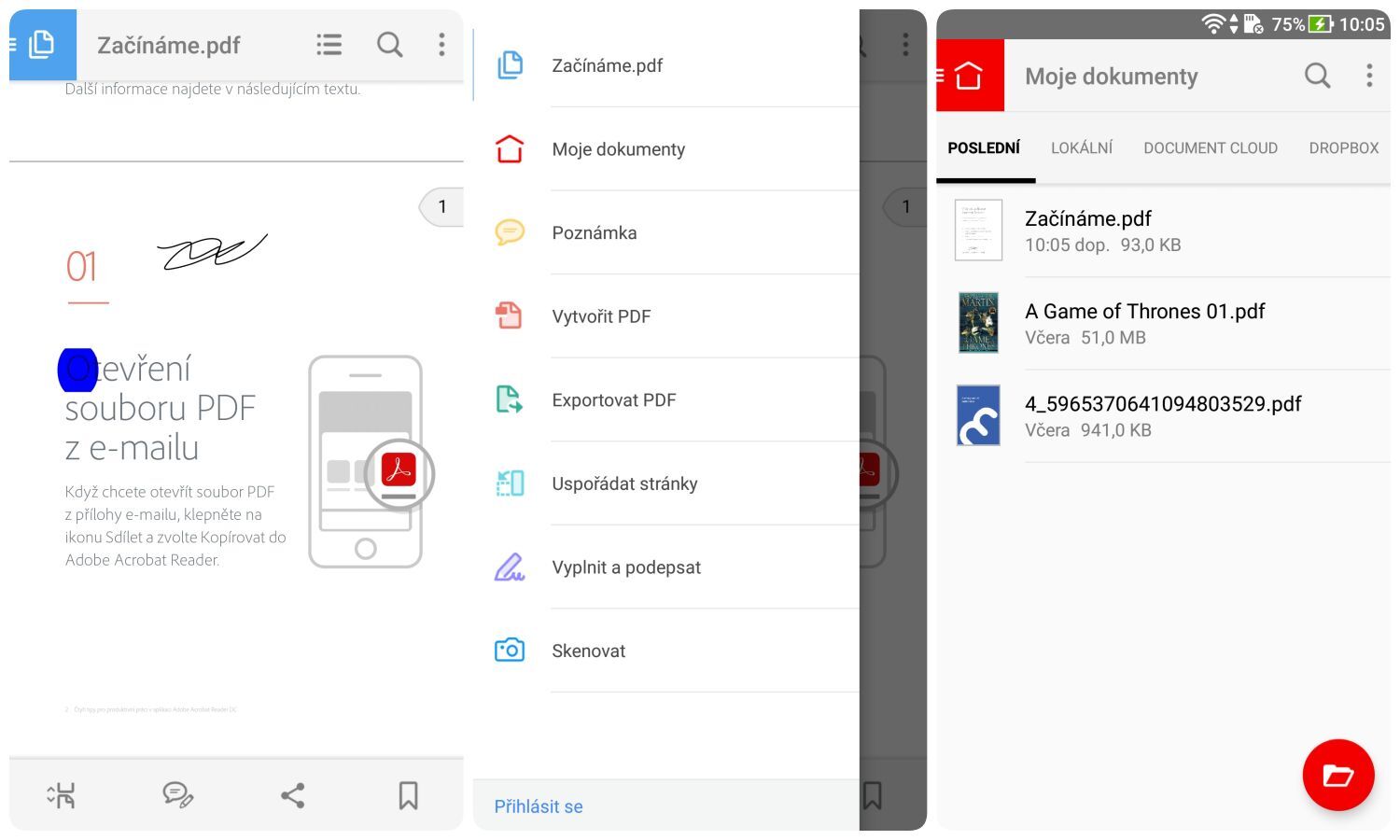Choose Vyplnit a podepsat menu entry
1400x840 pixels.
(625, 567)
